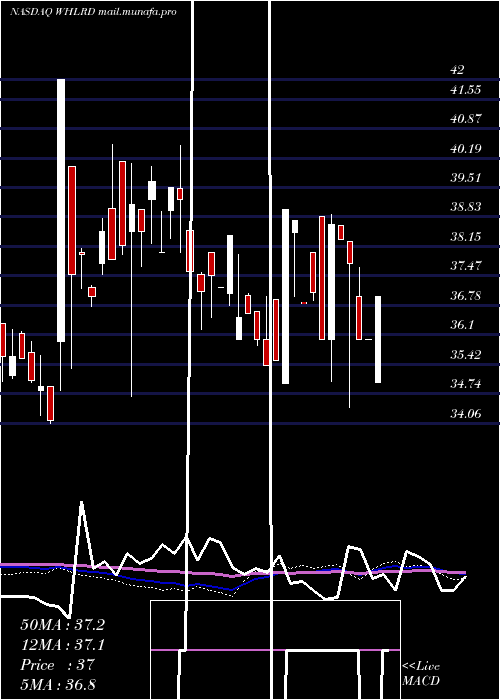Viewport: 500px width, 700px height.
Task: Click the '5MA : 36.8' readout
Action: 58,684
